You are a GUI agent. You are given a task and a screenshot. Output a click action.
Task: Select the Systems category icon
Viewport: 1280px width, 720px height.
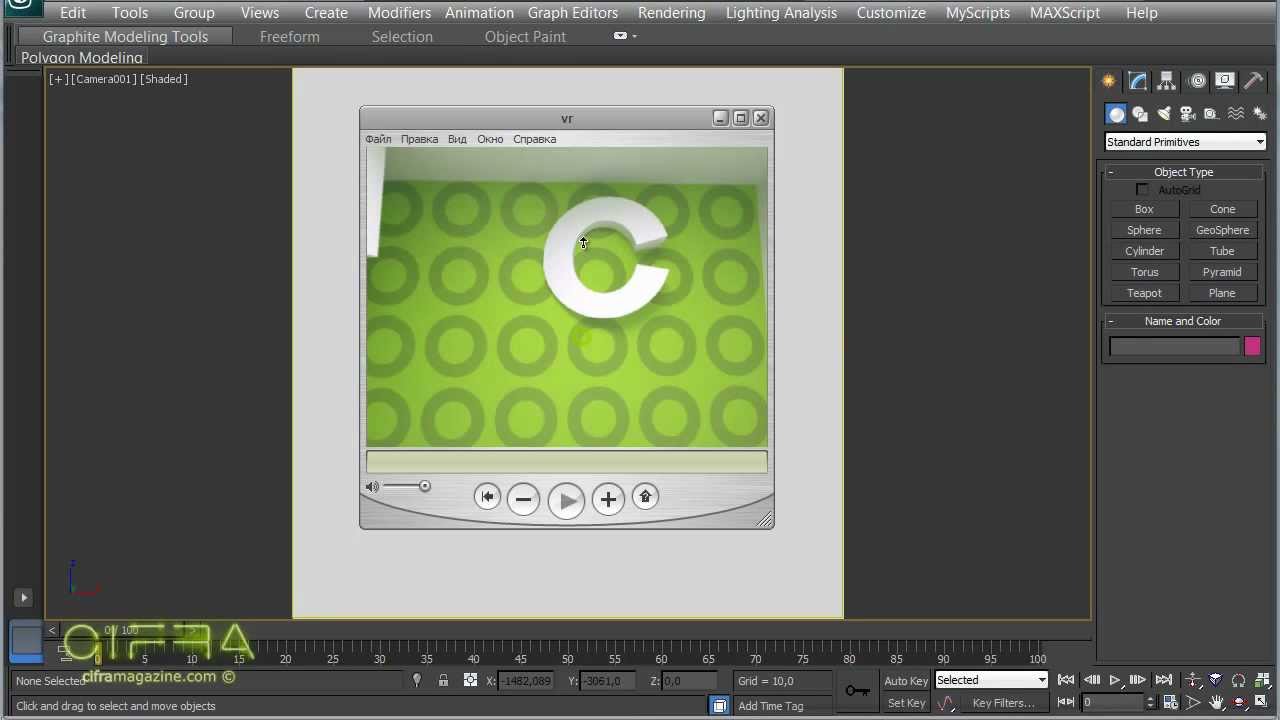pos(1259,114)
